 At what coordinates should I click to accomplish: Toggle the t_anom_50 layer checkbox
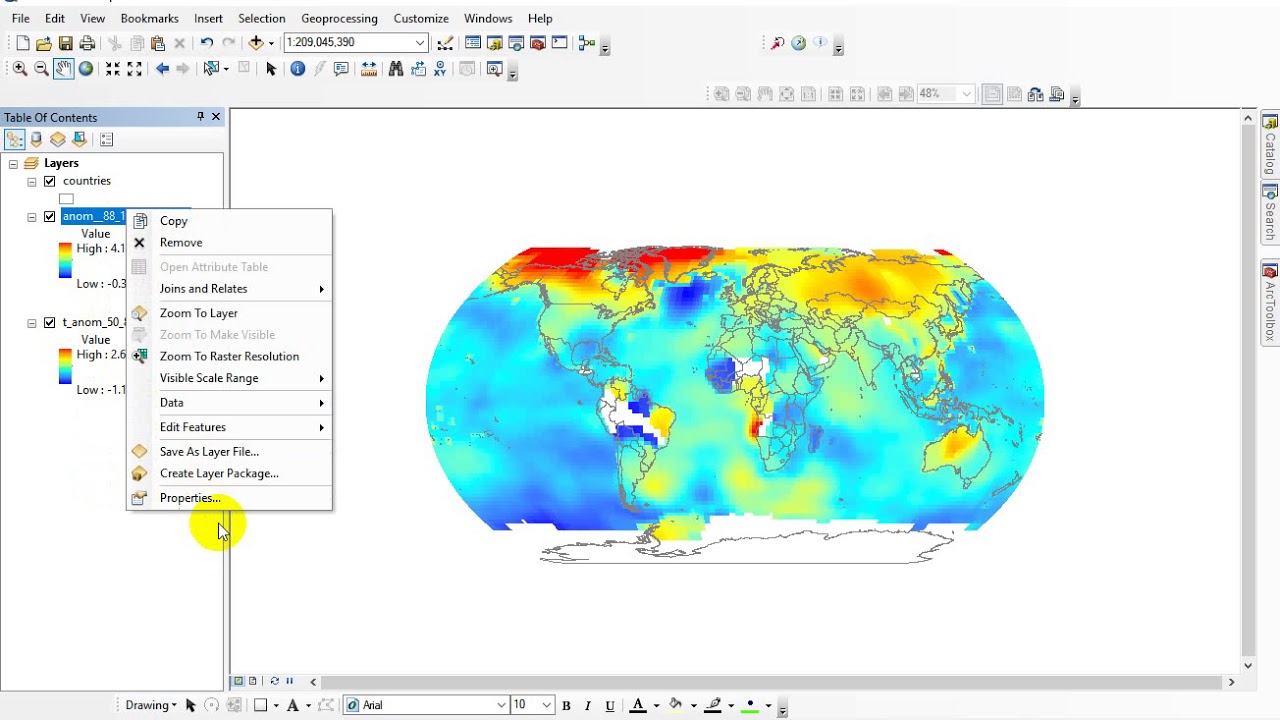tap(49, 322)
